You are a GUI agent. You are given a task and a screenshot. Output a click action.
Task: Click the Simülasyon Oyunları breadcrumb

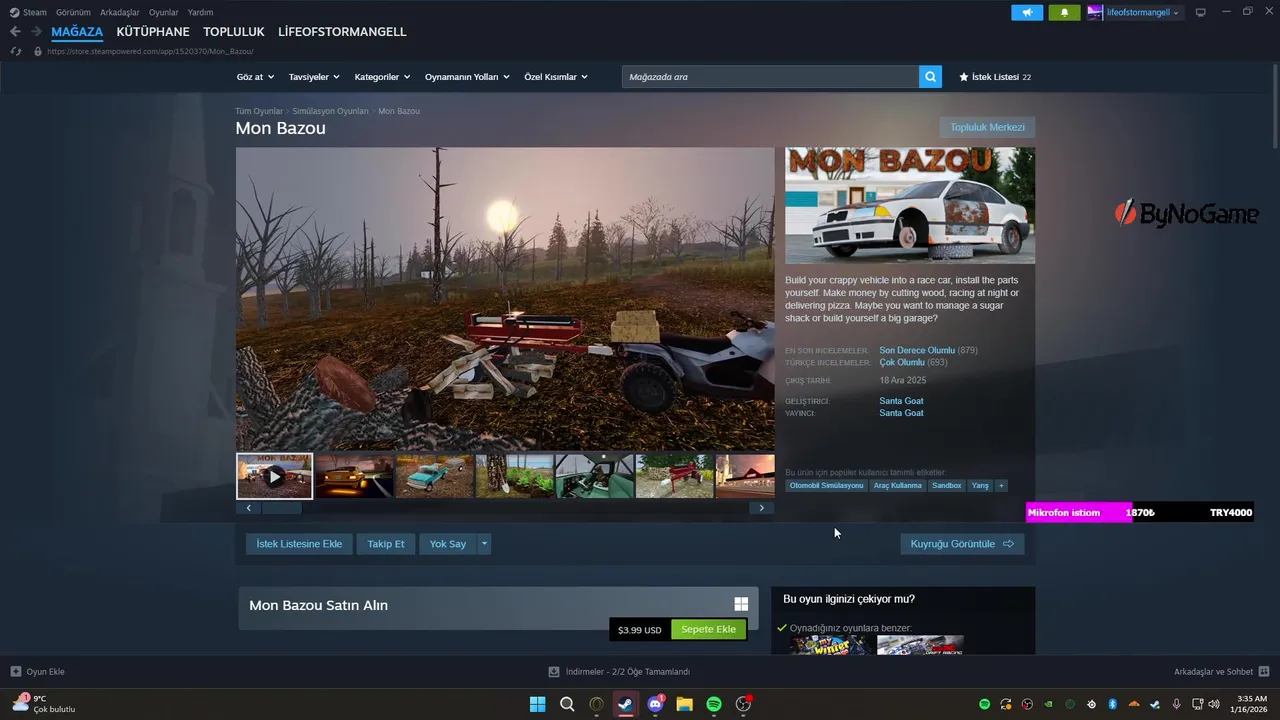[330, 111]
